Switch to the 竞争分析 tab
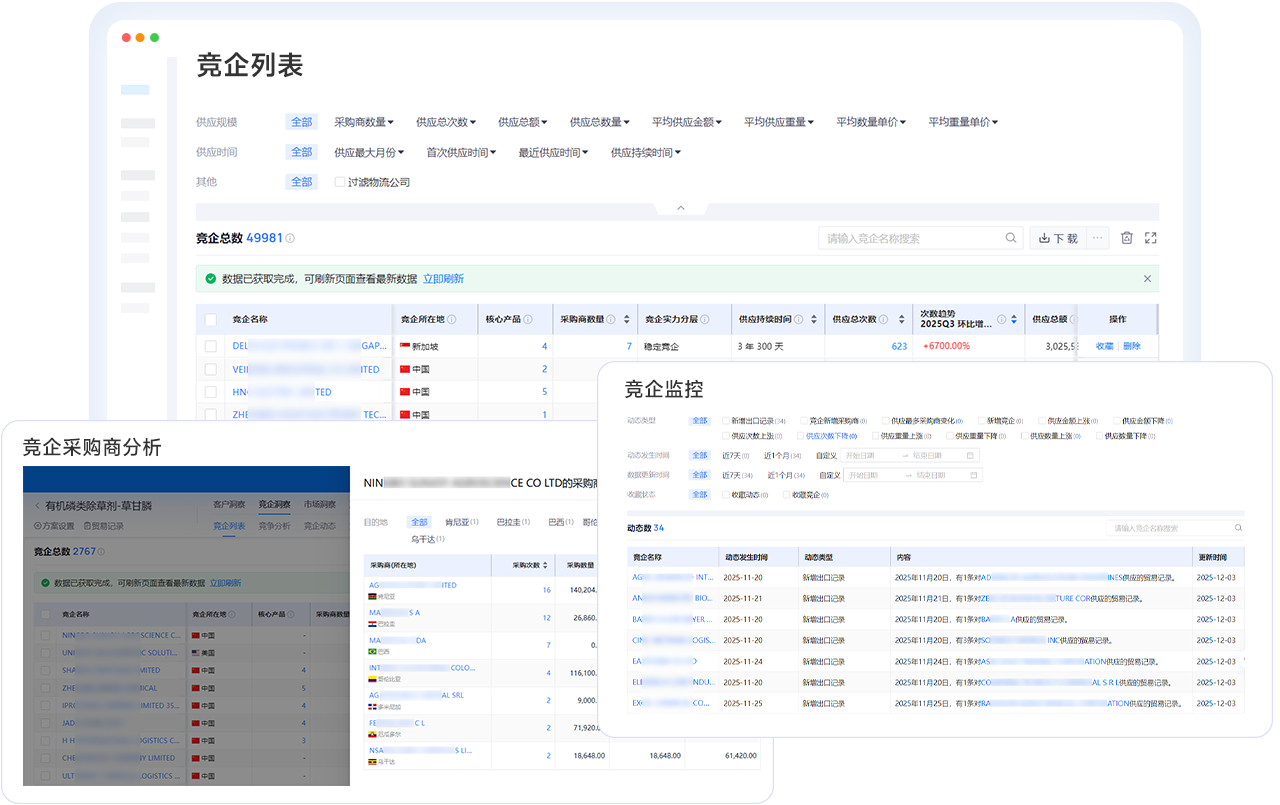1280x805 pixels. click(275, 526)
